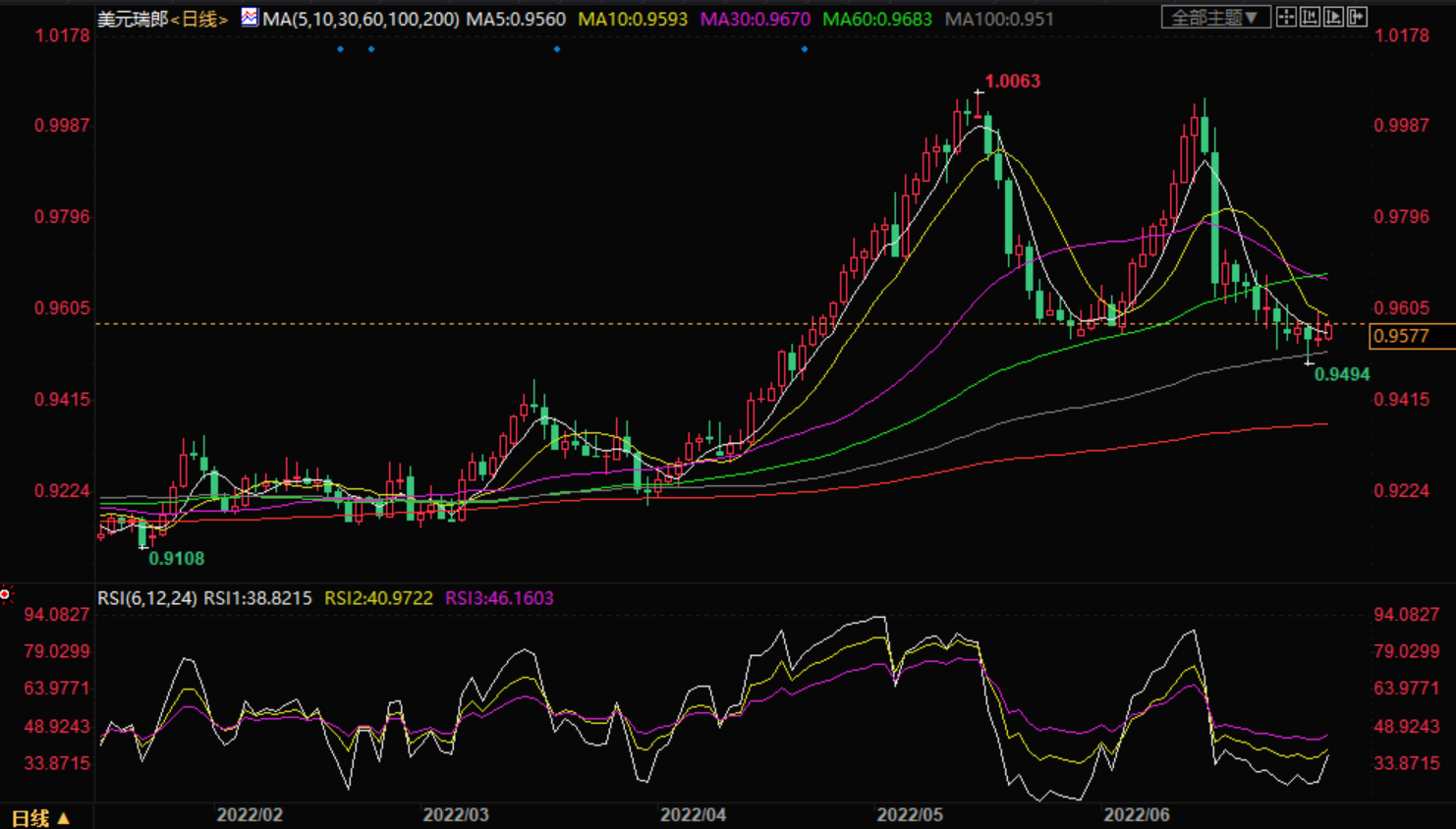
Task: Click the MA30:0.9670 magenta legend entry
Action: point(755,19)
